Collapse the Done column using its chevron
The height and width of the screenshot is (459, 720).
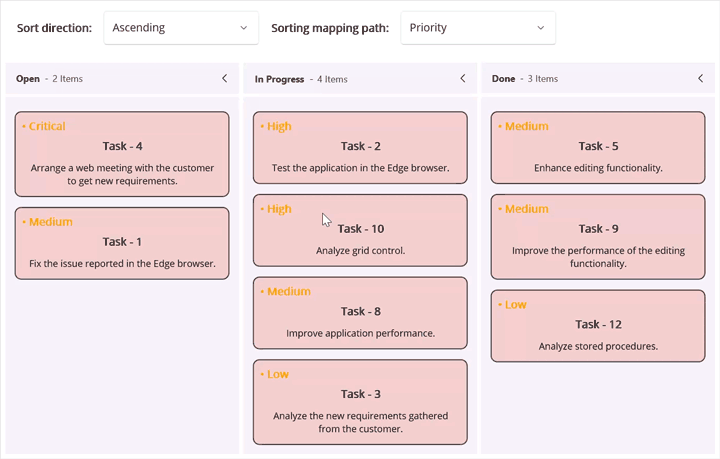pyautogui.click(x=701, y=78)
